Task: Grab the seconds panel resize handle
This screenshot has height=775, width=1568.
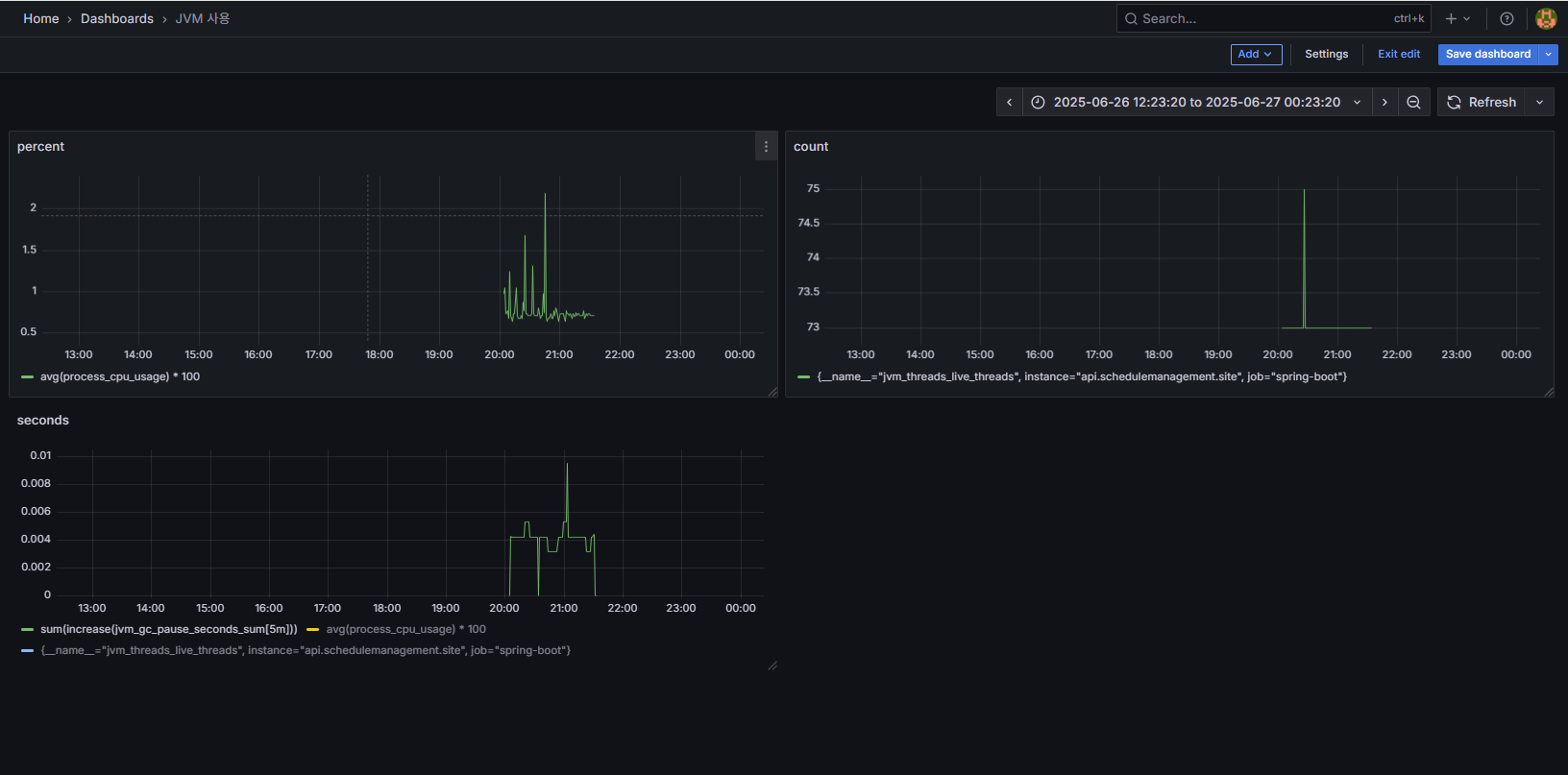Action: [x=772, y=666]
